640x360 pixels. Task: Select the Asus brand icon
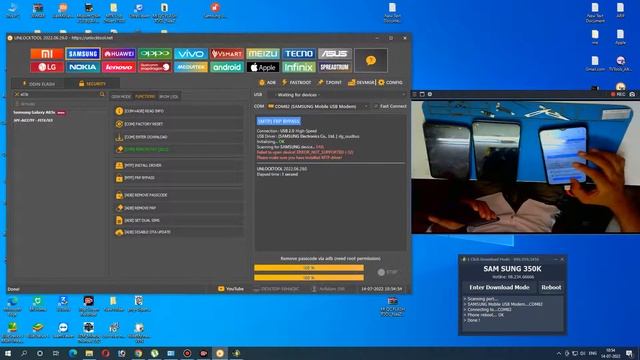(x=334, y=54)
